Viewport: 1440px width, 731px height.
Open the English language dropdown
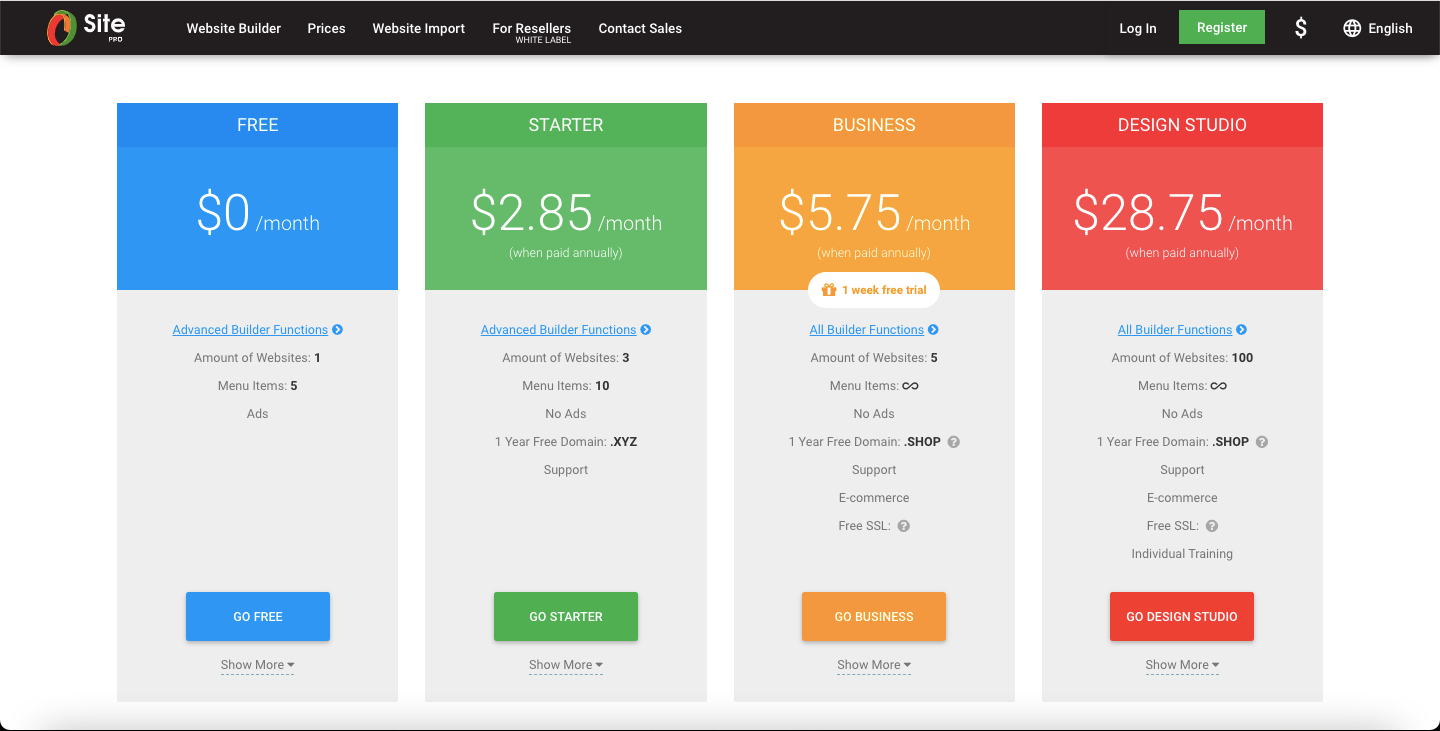[1378, 28]
